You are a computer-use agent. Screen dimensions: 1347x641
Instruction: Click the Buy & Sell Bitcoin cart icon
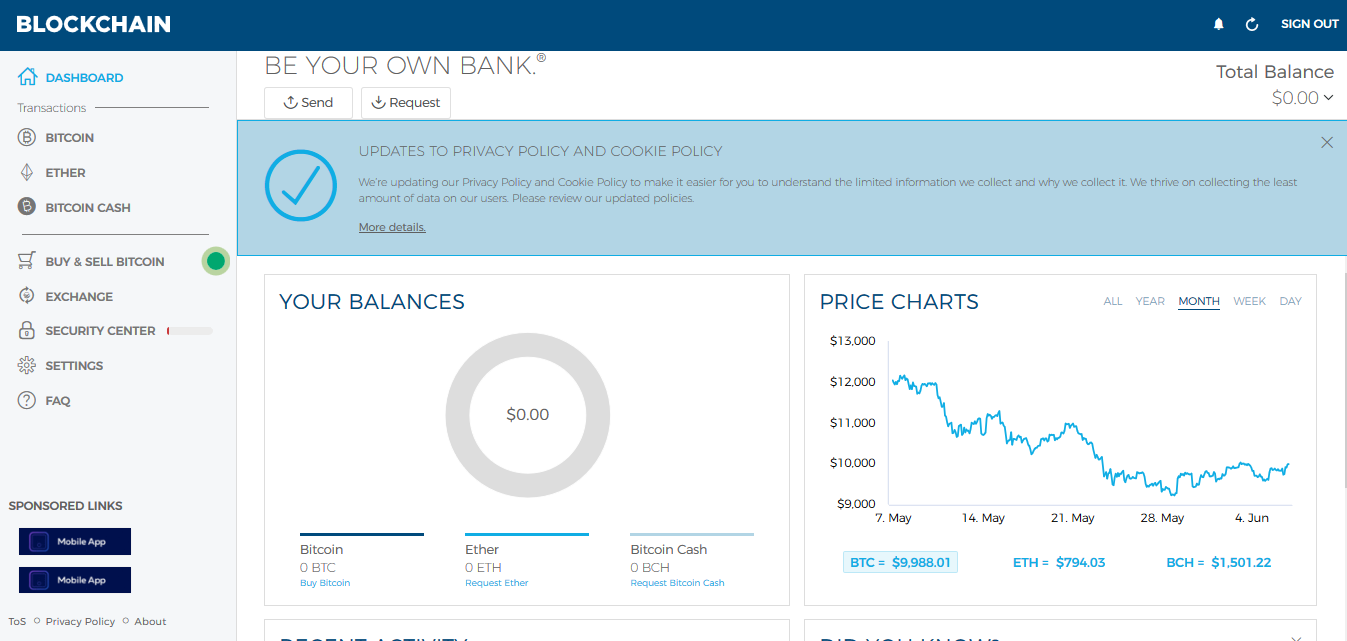[x=27, y=261]
